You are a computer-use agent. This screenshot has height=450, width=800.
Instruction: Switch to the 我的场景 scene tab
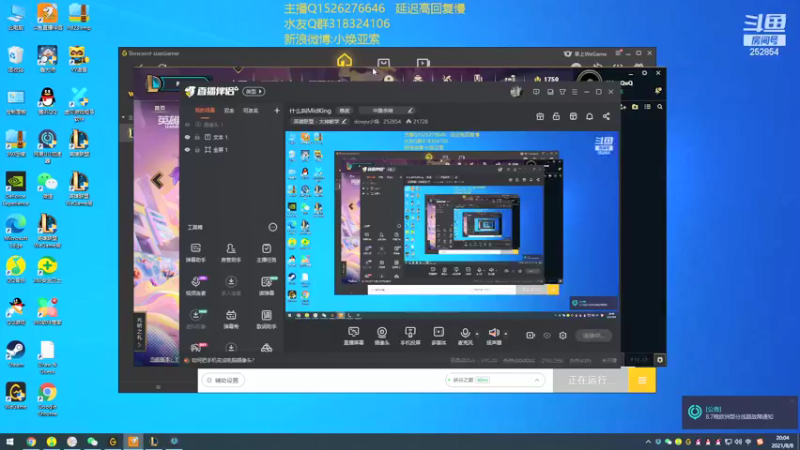click(205, 110)
